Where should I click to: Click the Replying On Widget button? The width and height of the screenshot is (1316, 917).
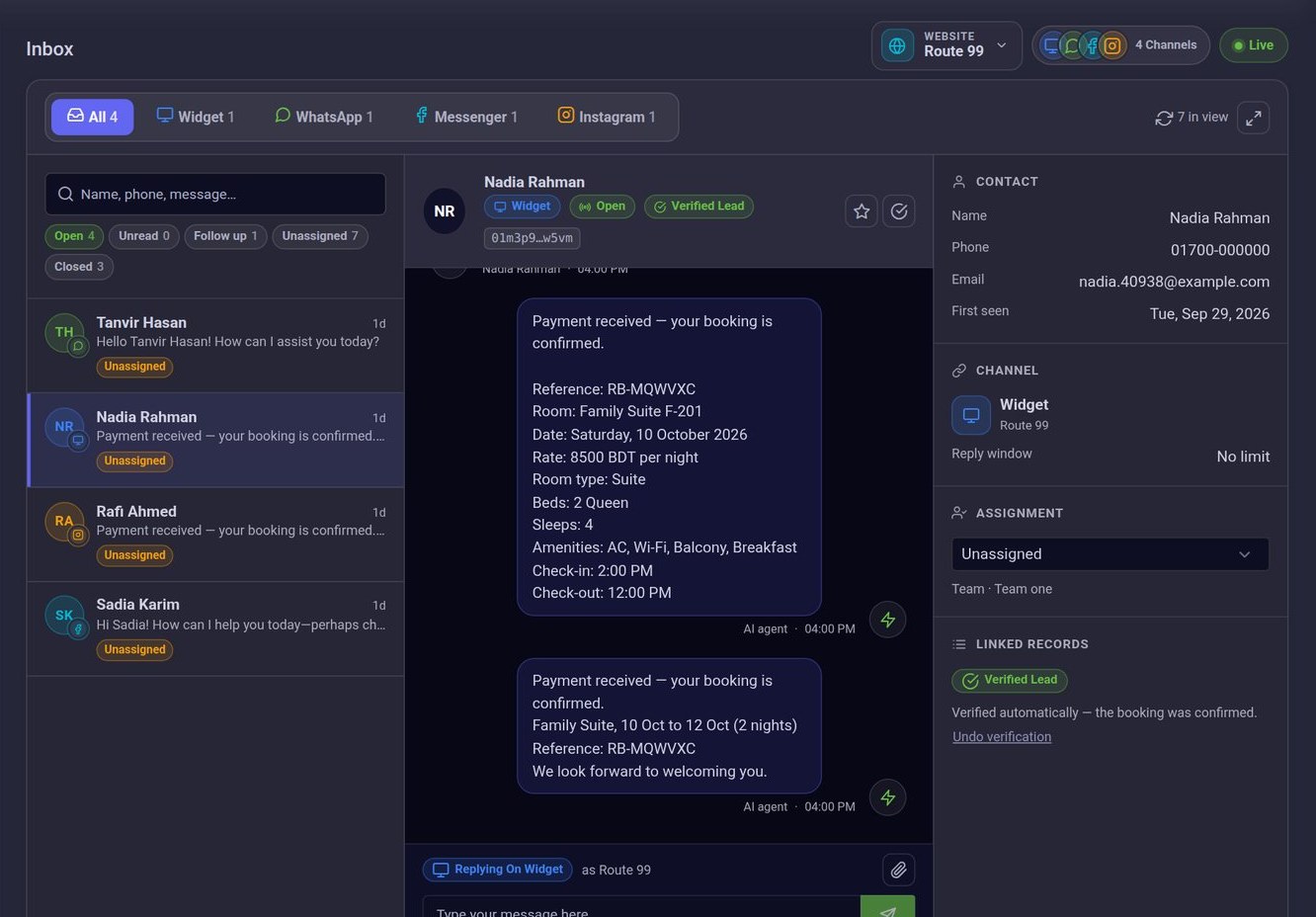(x=498, y=870)
